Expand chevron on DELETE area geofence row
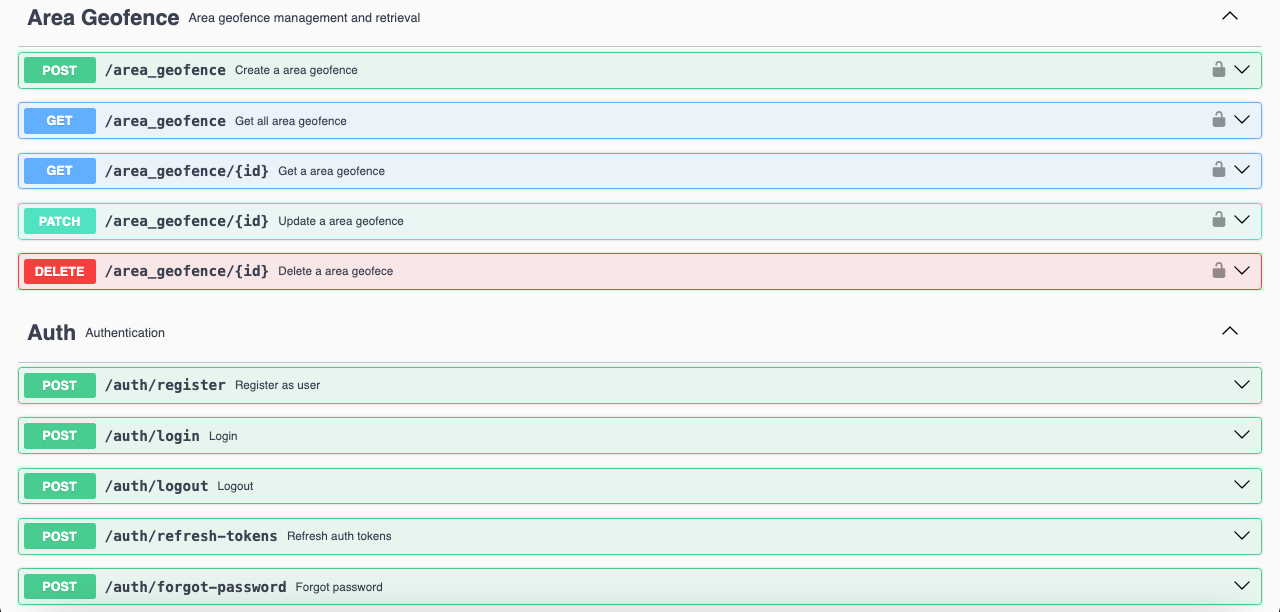 pyautogui.click(x=1242, y=270)
